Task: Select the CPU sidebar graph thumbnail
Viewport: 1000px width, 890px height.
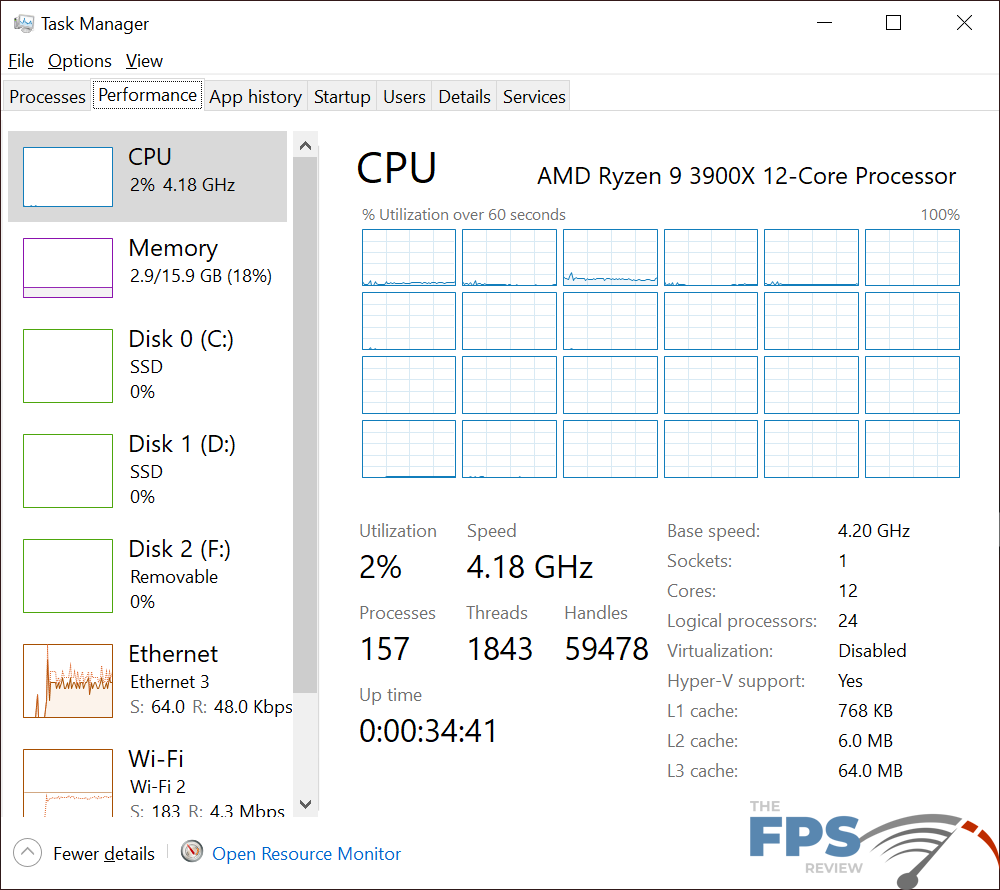Action: click(68, 177)
